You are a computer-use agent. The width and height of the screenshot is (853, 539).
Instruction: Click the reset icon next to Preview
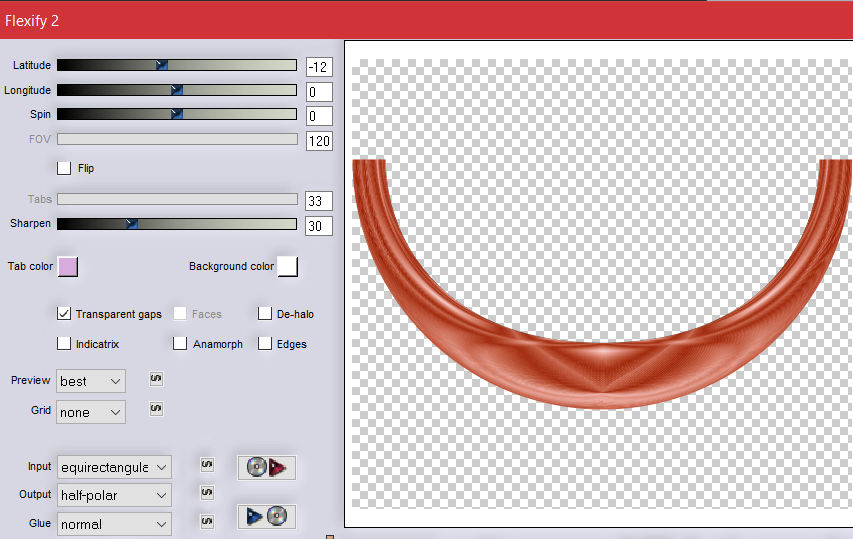156,379
